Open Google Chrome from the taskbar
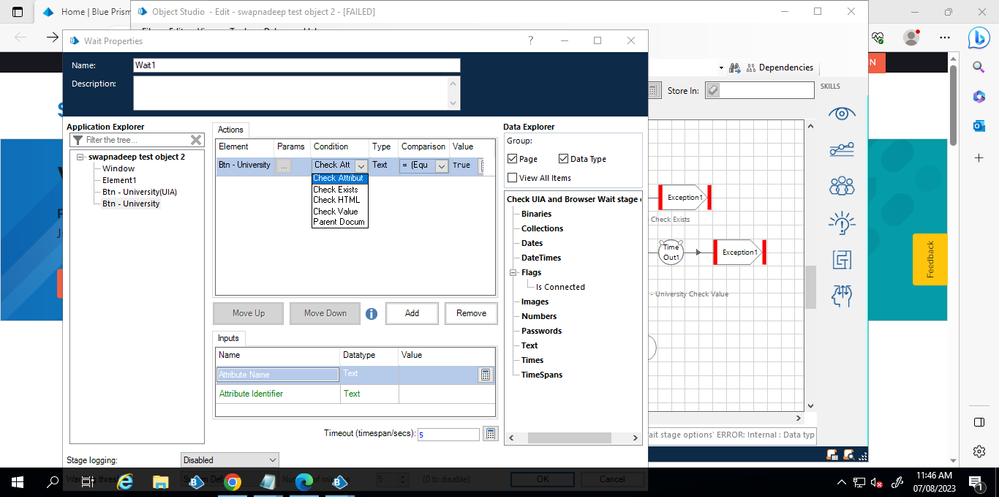999x497 pixels. pos(232,482)
